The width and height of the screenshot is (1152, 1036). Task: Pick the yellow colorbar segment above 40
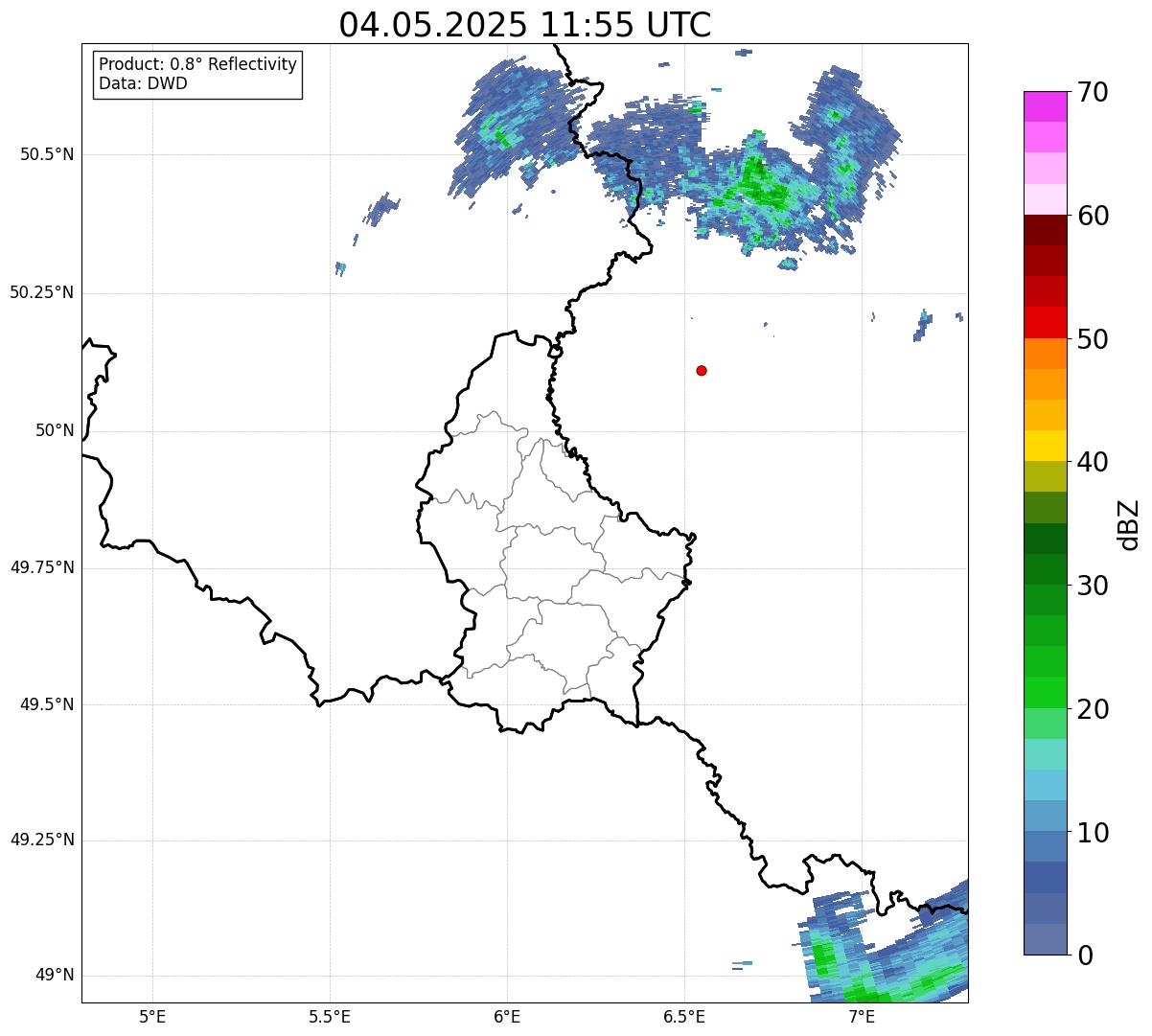1045,447
